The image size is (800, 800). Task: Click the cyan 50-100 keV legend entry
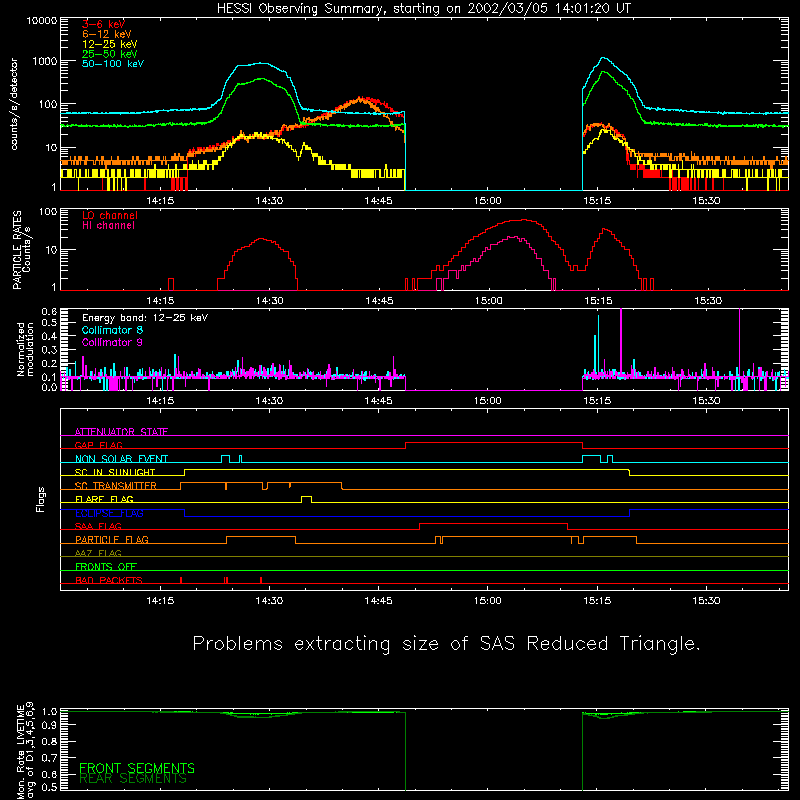(x=113, y=63)
